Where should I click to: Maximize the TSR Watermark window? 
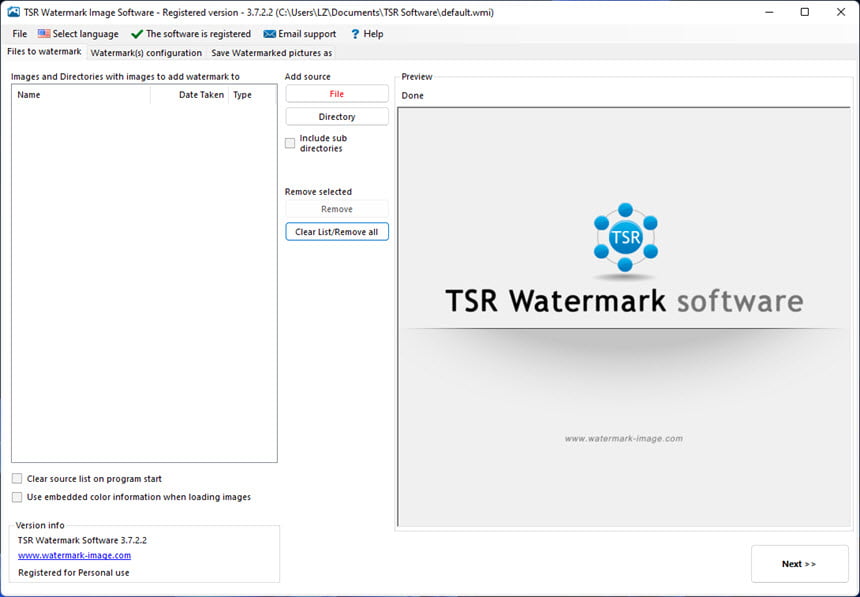pos(805,12)
